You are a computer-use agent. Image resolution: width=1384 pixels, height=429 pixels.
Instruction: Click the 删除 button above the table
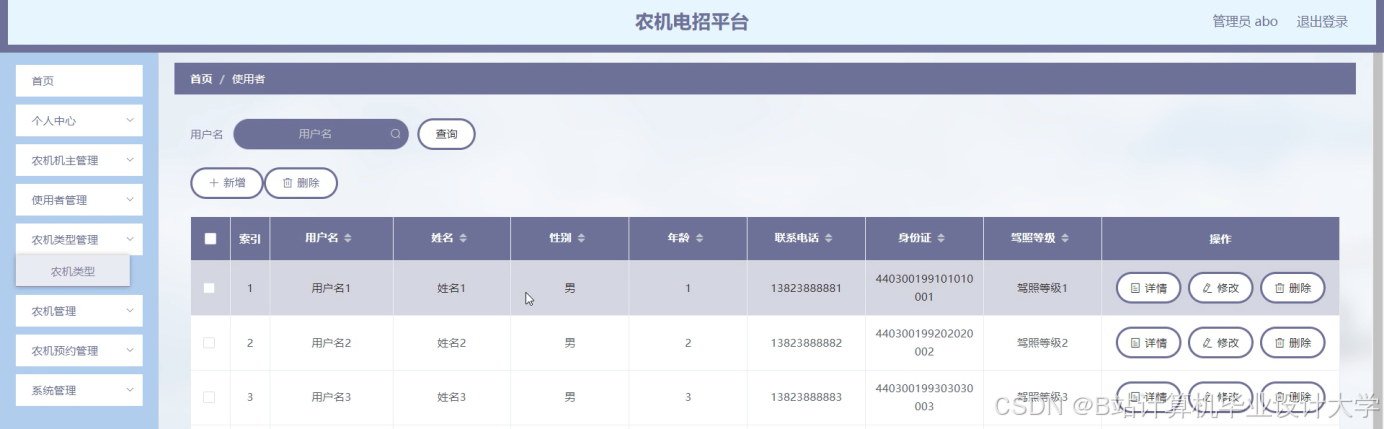click(301, 183)
